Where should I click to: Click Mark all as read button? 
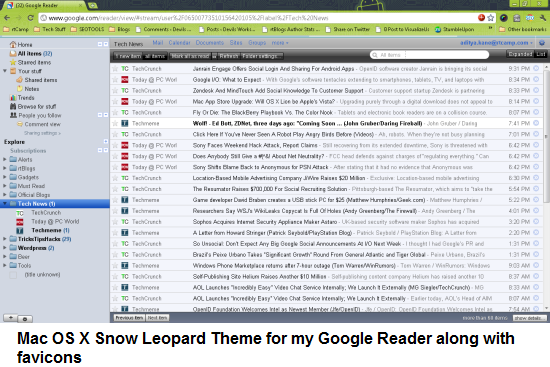click(x=190, y=56)
